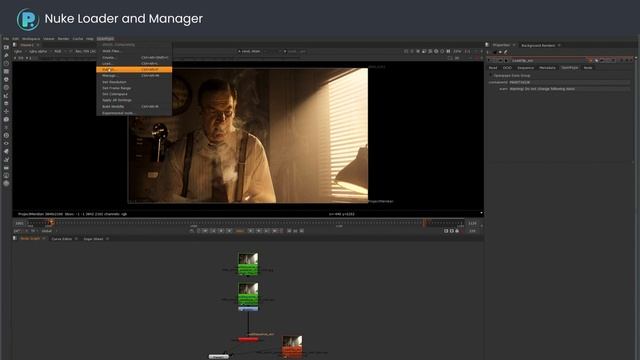
Task: Choose Create in OpenPype menu
Action: pyautogui.click(x=134, y=58)
